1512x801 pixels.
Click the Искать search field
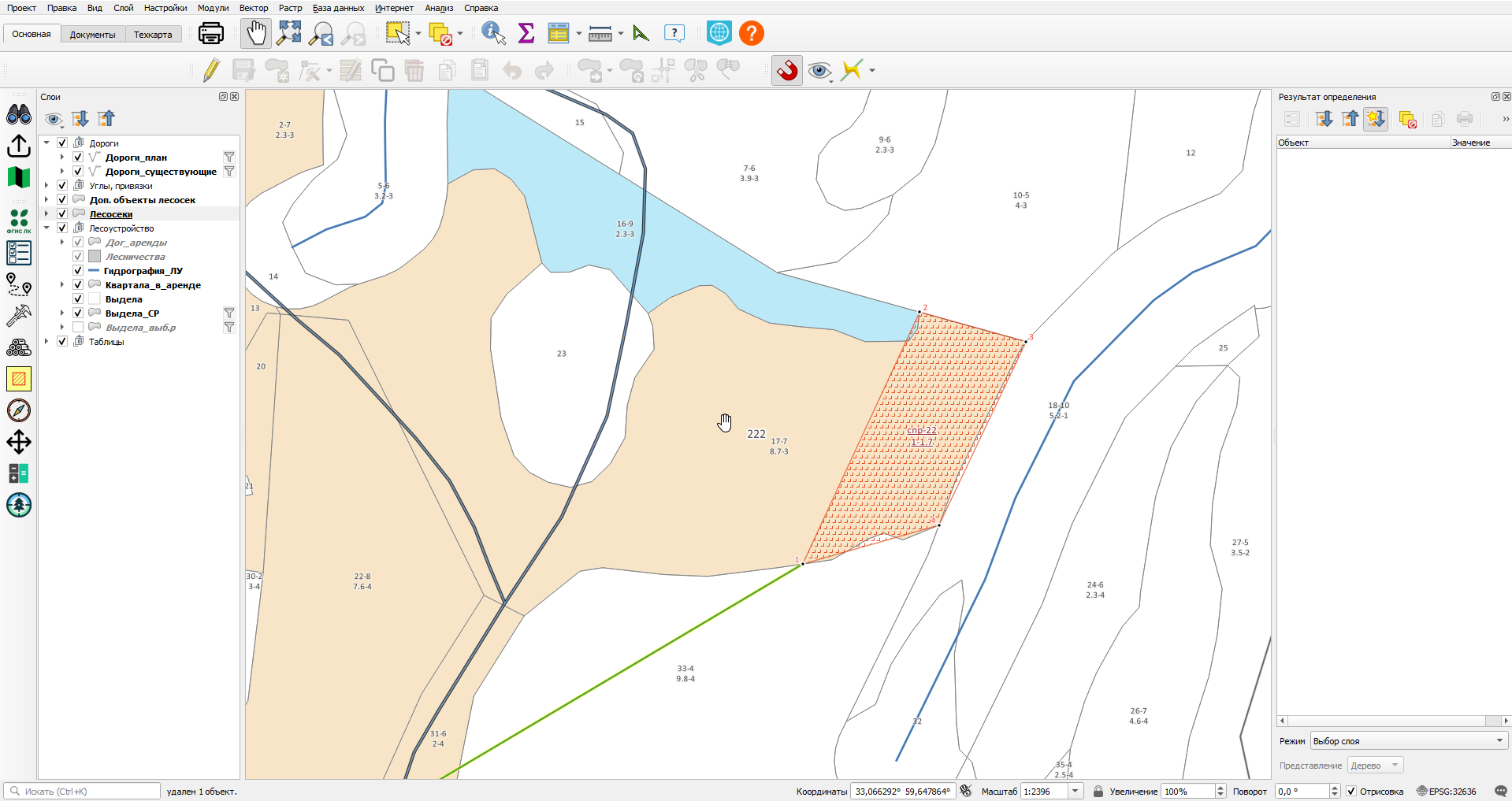[x=83, y=791]
